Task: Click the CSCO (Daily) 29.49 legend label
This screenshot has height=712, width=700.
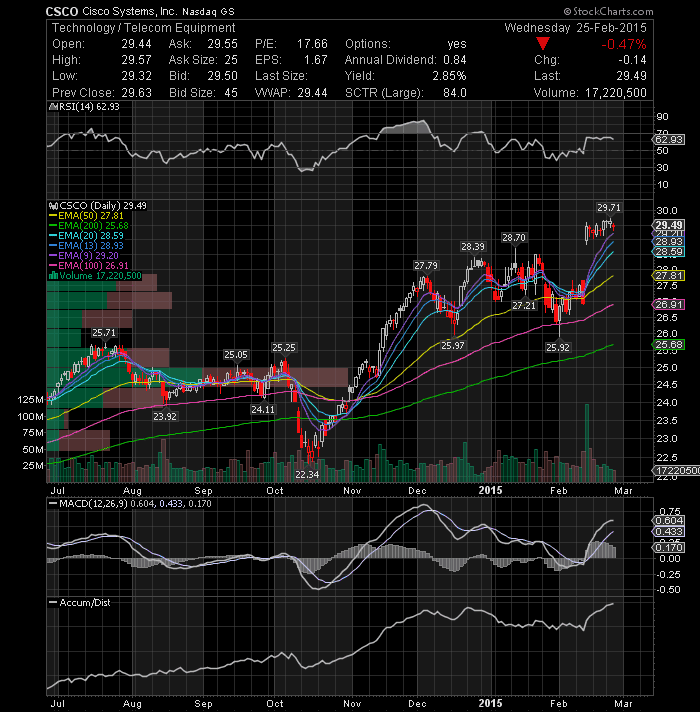Action: pyautogui.click(x=98, y=206)
